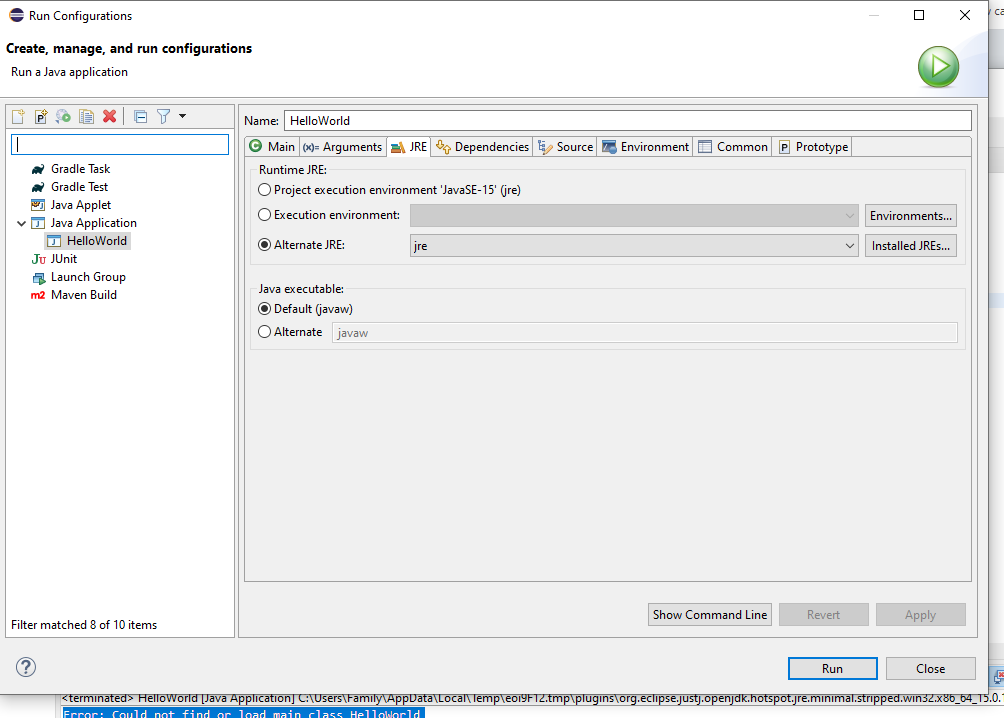The image size is (1004, 718).
Task: Click into the Name text field
Action: click(627, 121)
